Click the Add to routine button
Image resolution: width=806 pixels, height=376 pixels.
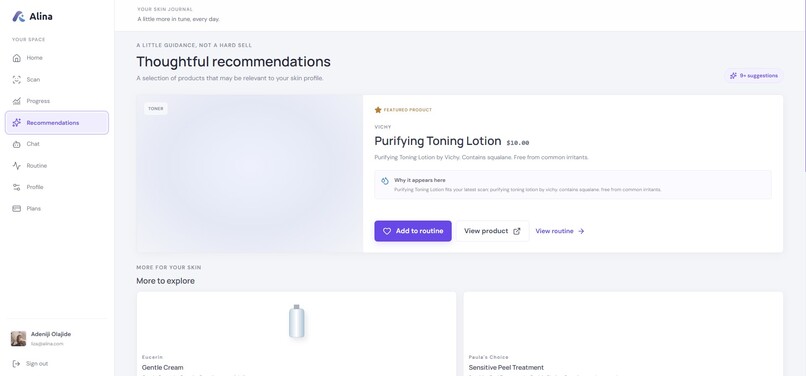pos(413,231)
